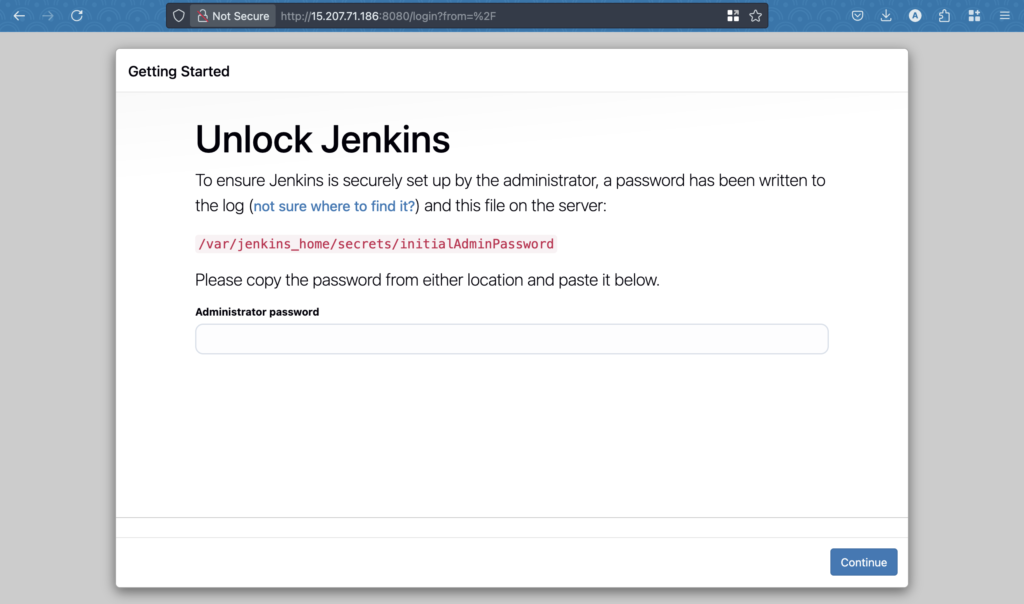Click the Continue button
The height and width of the screenshot is (604, 1024).
coord(863,562)
